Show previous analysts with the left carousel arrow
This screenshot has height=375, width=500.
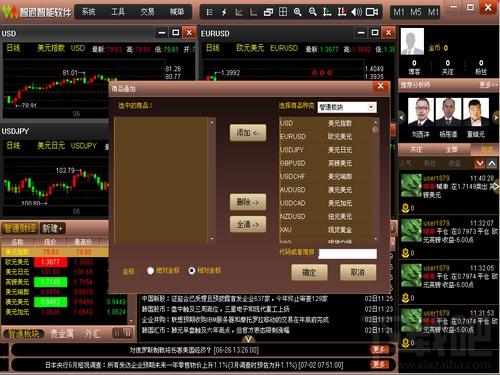[402, 117]
